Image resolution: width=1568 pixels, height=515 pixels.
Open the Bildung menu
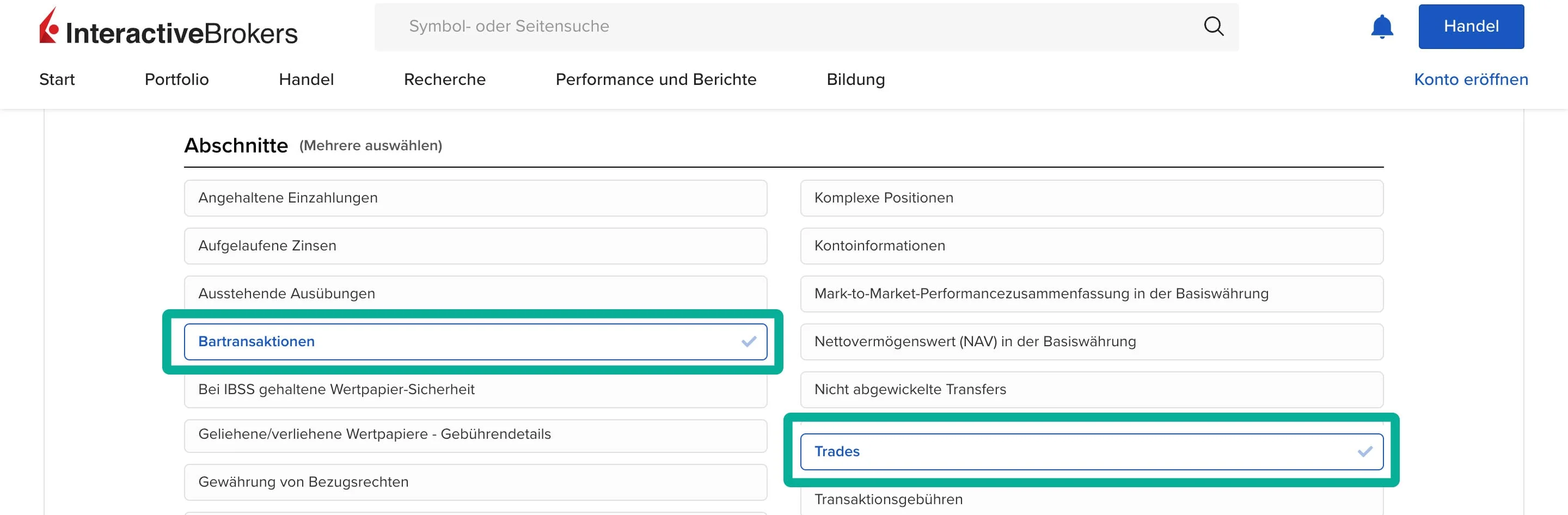[x=855, y=79]
